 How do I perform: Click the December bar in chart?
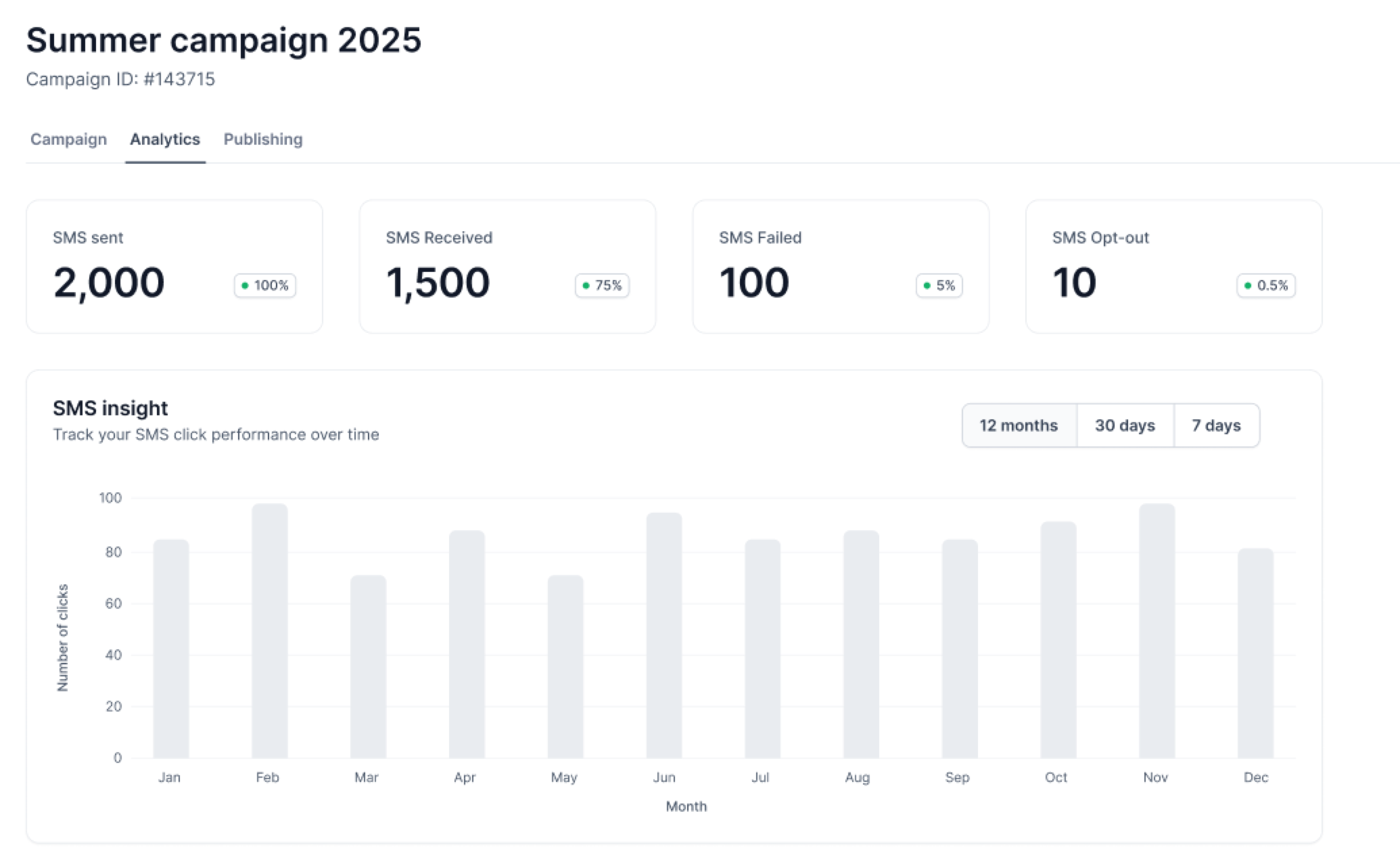tap(1255, 653)
